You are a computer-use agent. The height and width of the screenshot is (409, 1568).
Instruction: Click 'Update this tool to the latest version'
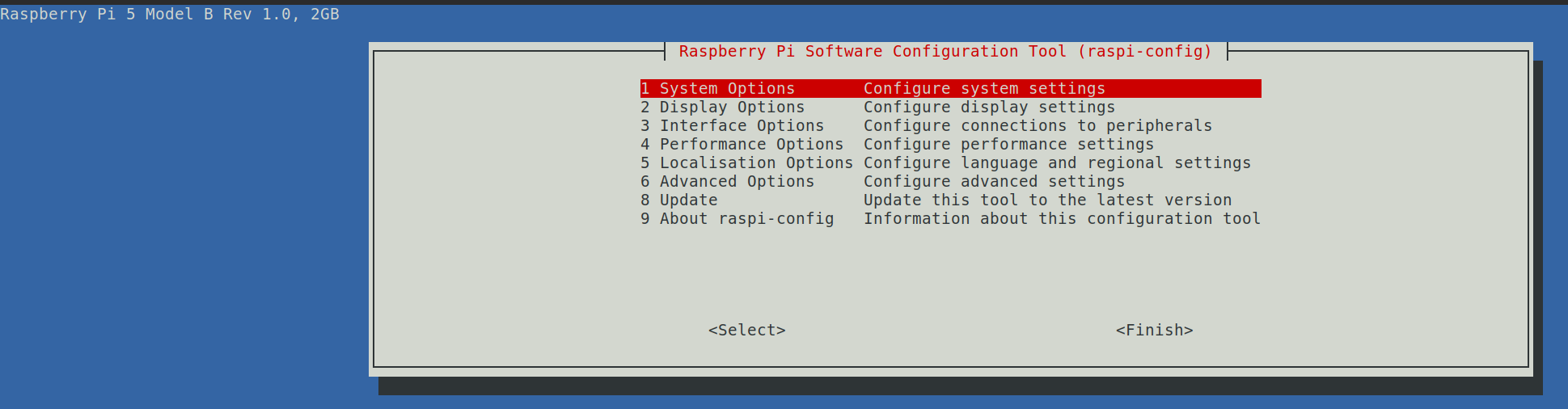click(1047, 200)
